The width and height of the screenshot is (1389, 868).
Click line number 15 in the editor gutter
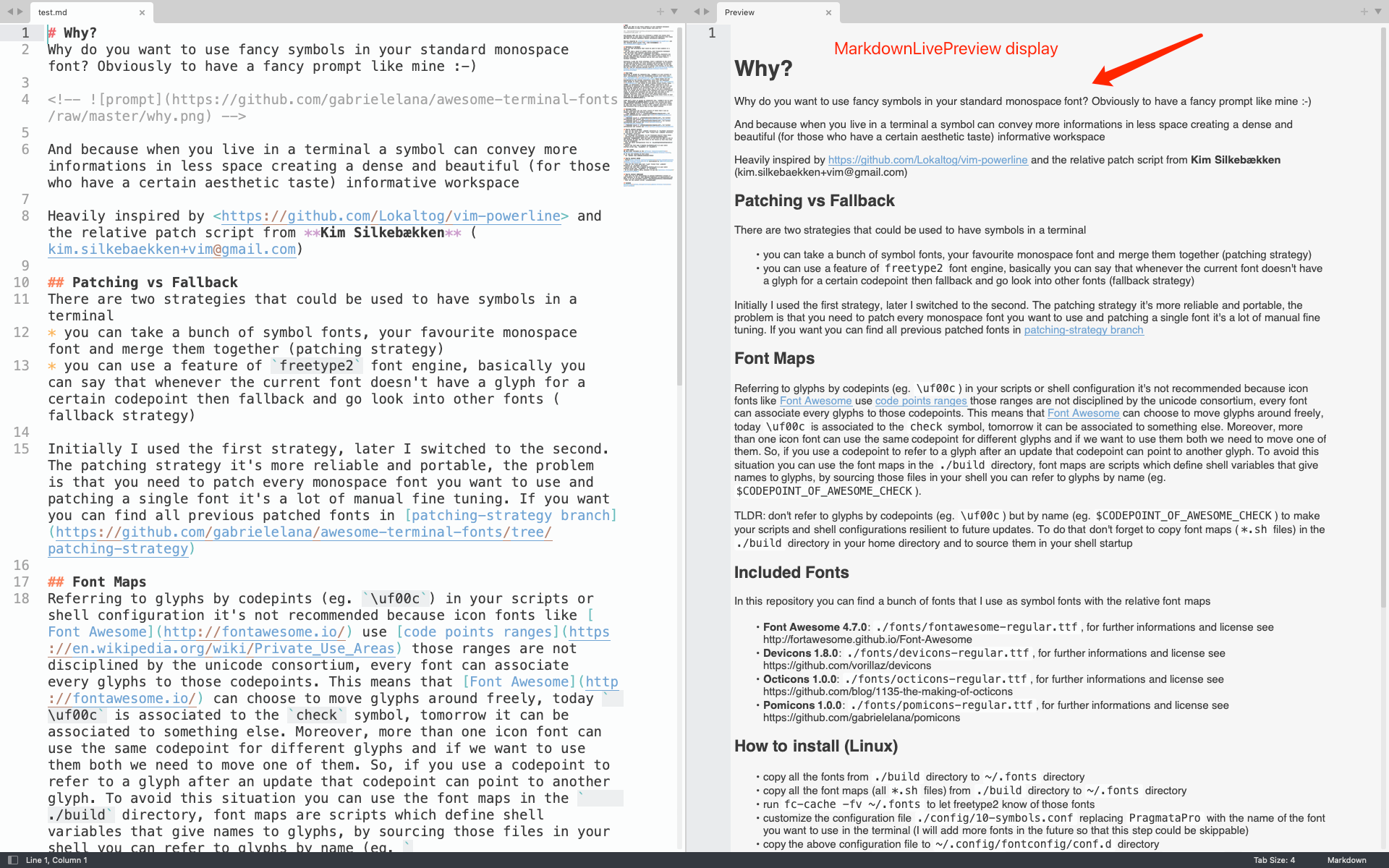coord(22,449)
